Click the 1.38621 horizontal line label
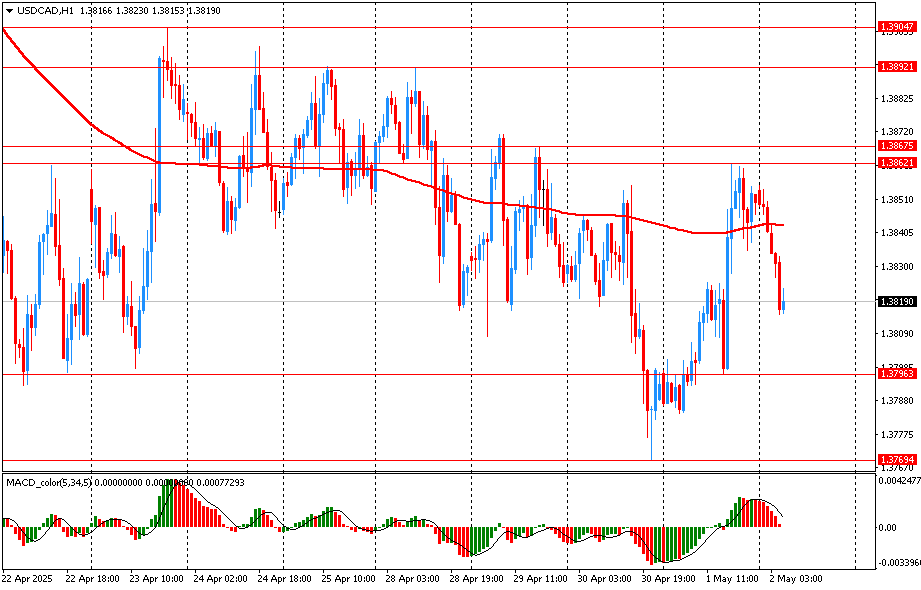The width and height of the screenshot is (921, 590). [896, 162]
